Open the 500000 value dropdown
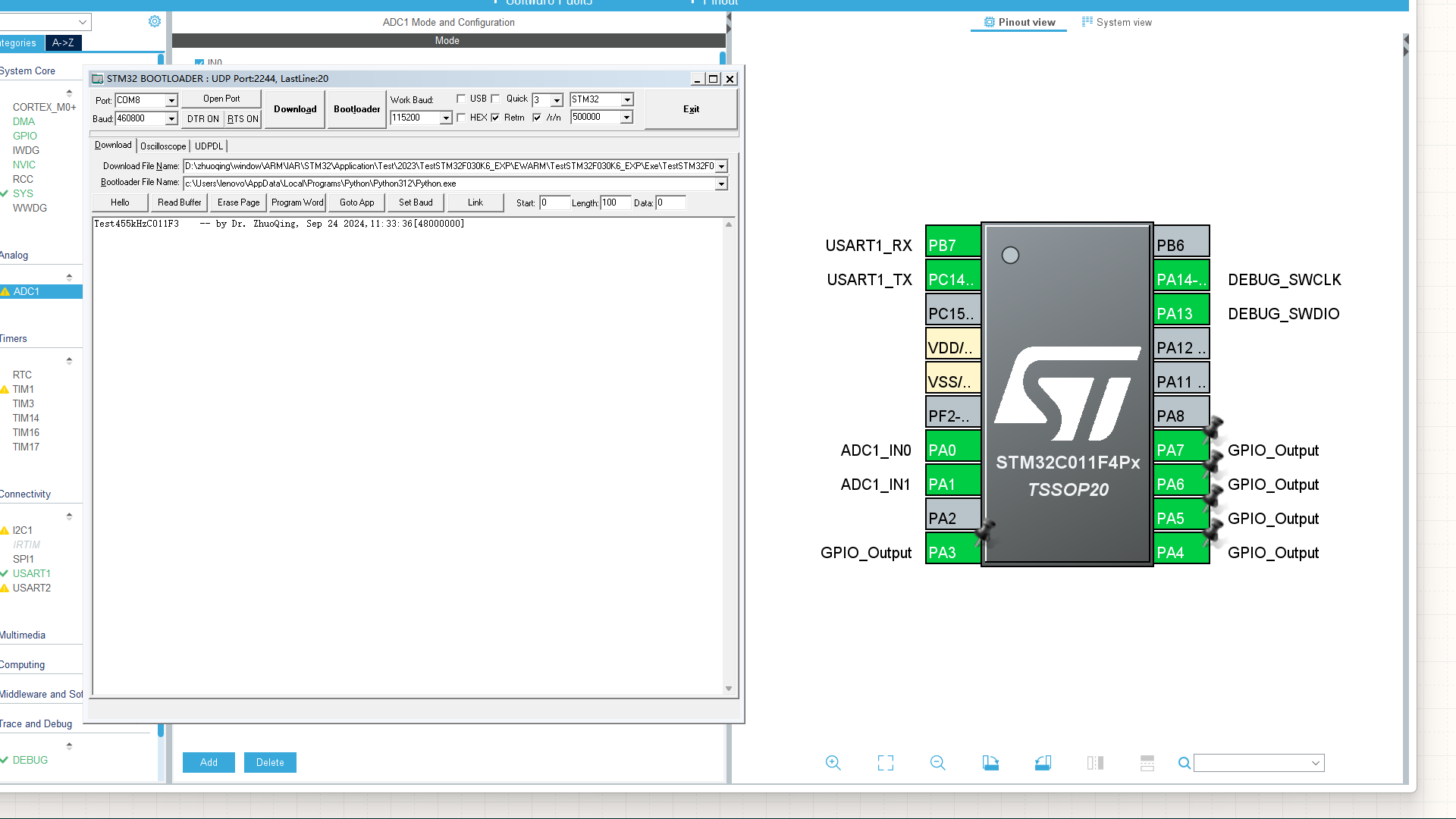 [626, 118]
